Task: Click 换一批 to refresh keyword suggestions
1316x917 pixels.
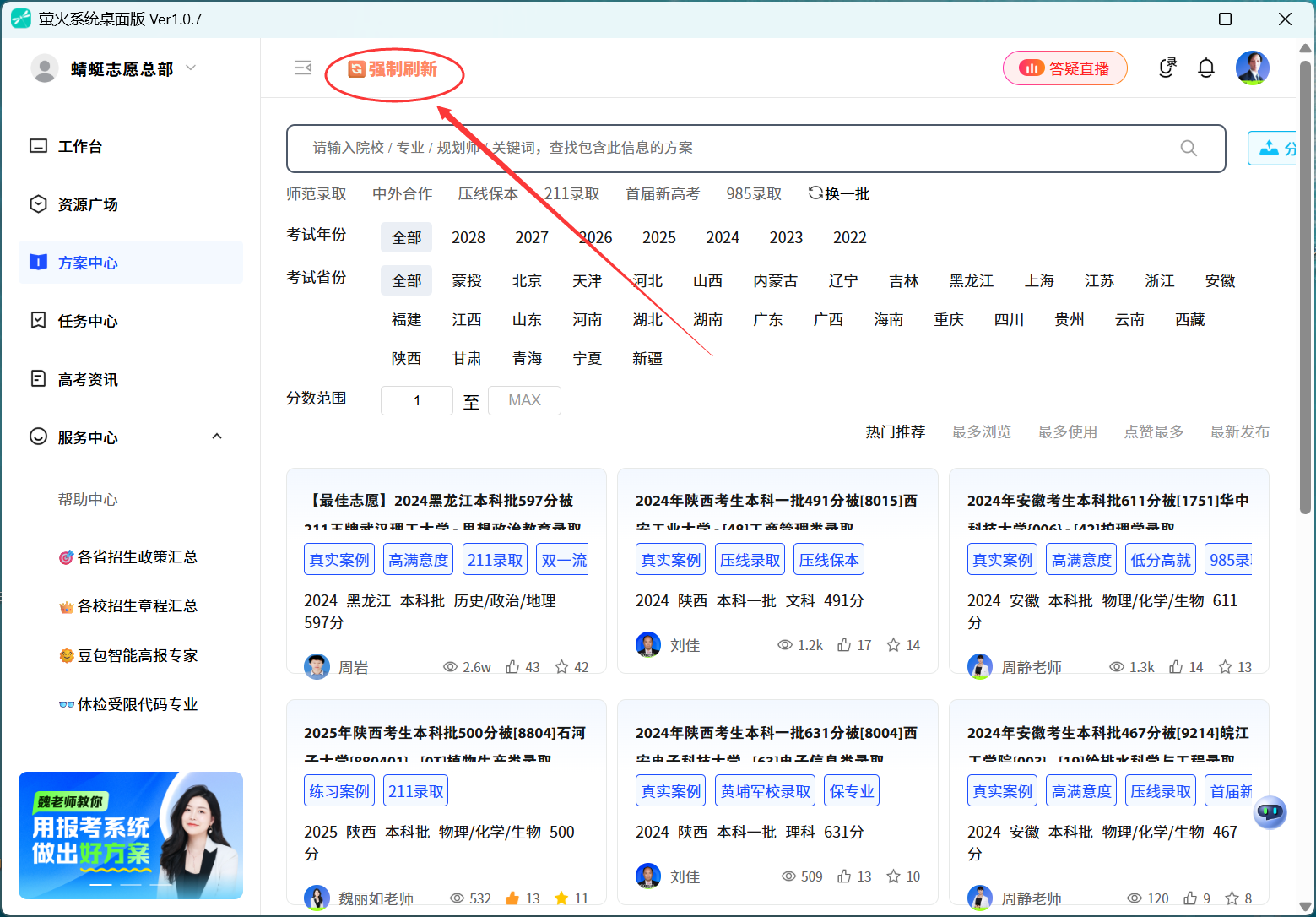Action: click(x=838, y=193)
